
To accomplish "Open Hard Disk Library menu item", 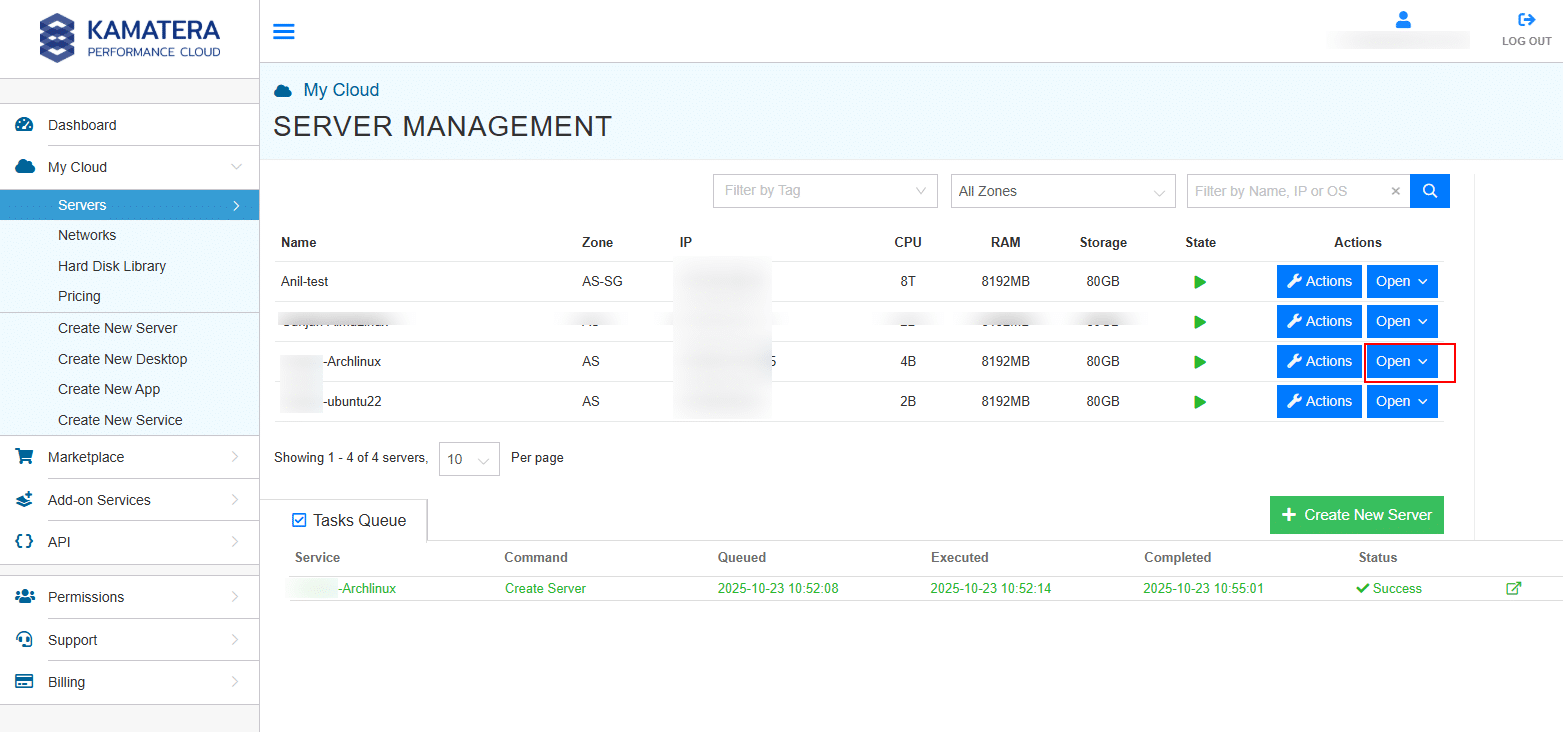I will click(x=112, y=266).
